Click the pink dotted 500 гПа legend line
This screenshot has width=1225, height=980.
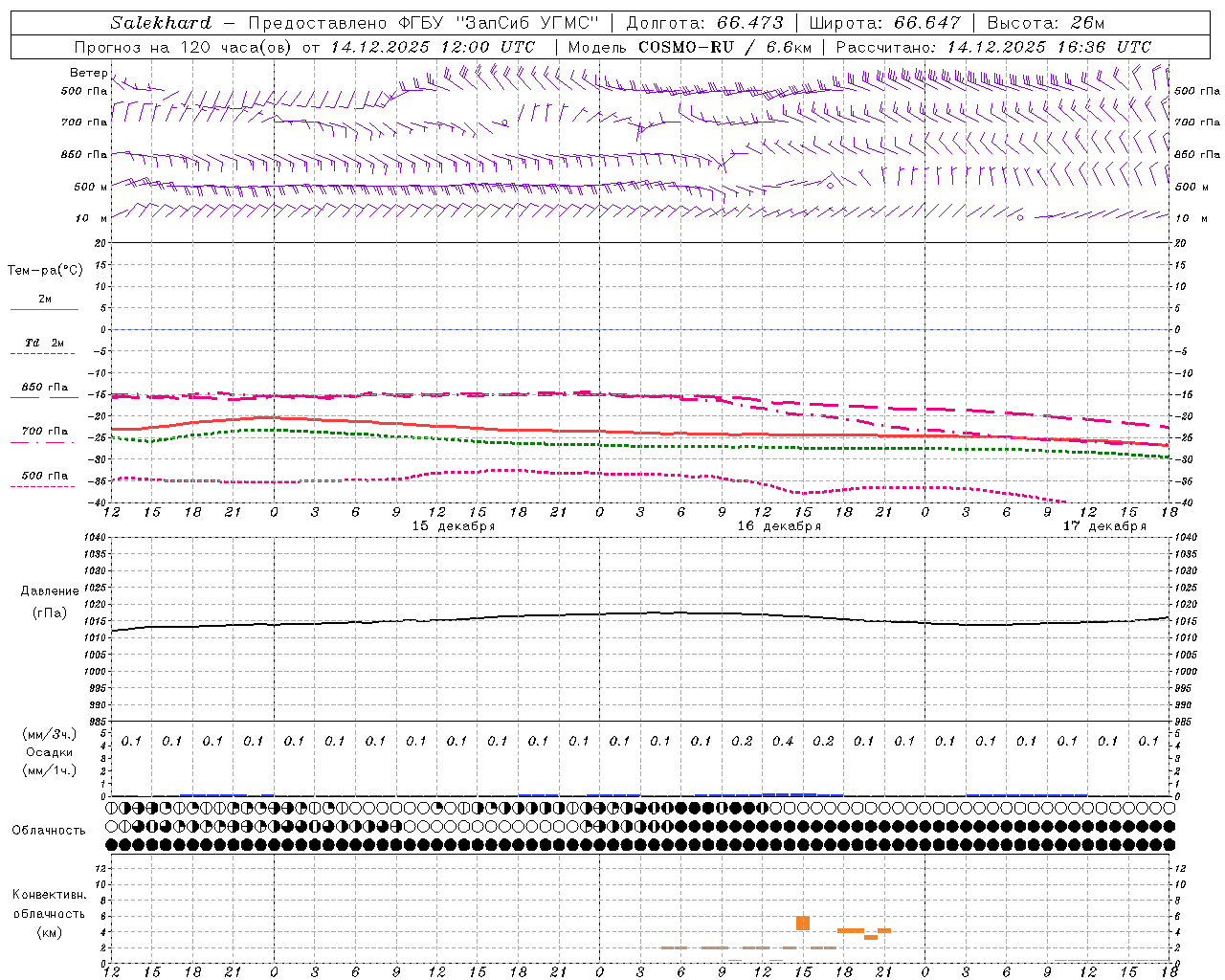(x=42, y=487)
